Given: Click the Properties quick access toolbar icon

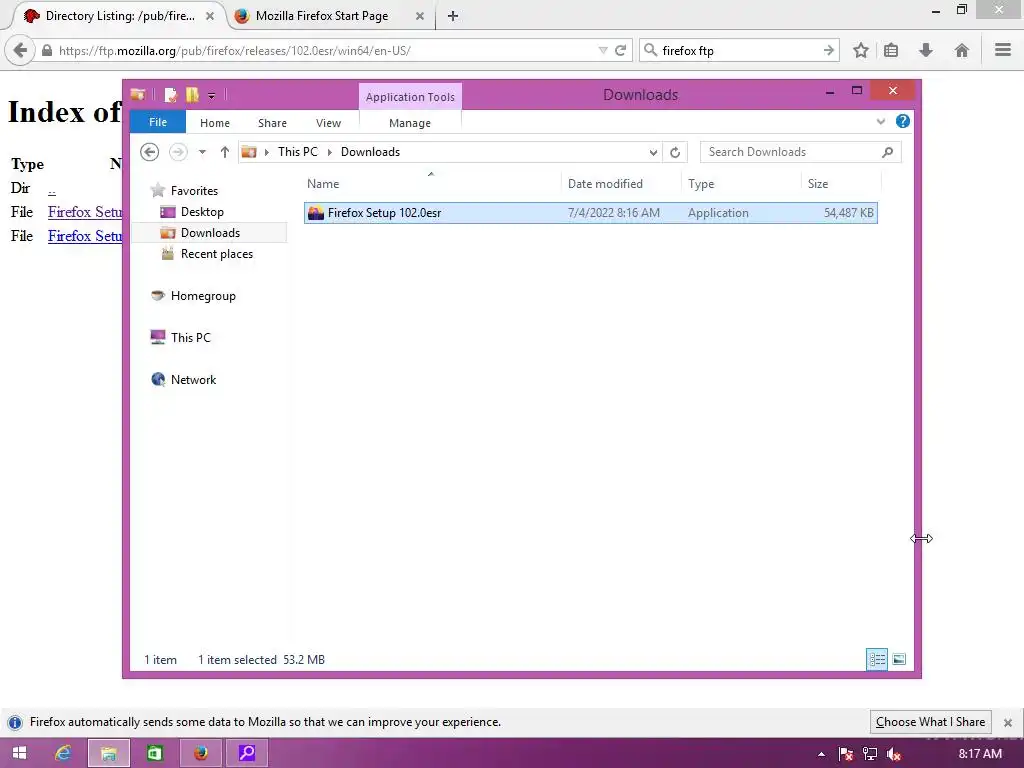Looking at the screenshot, I should point(171,95).
